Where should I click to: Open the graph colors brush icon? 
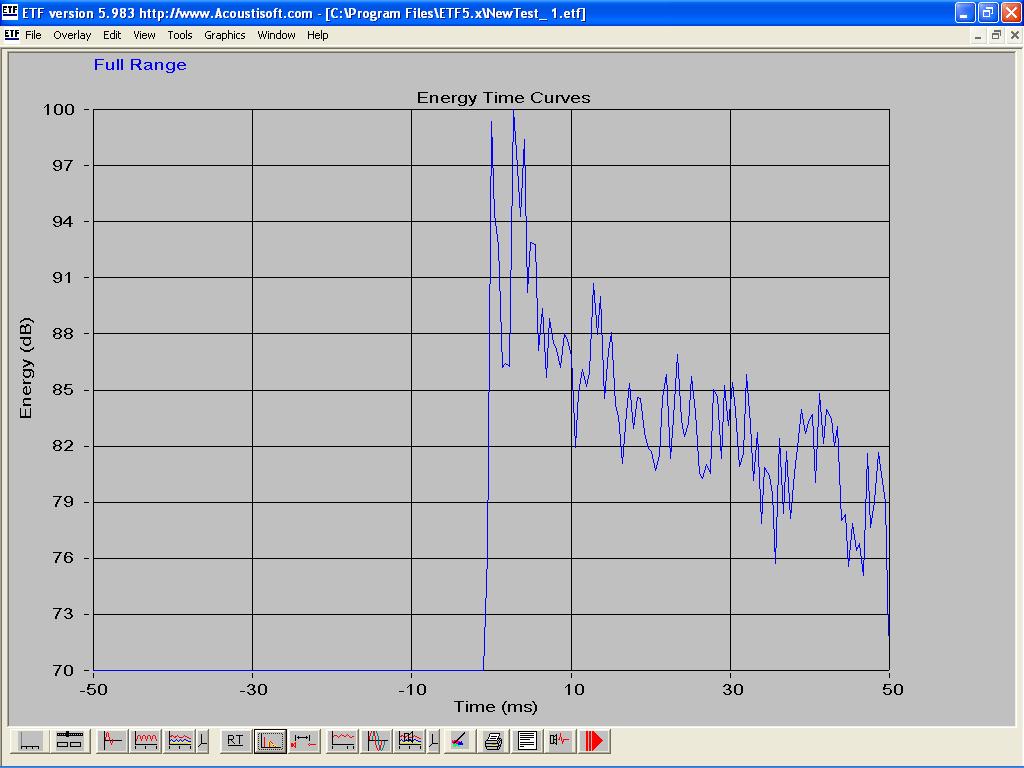tap(458, 741)
